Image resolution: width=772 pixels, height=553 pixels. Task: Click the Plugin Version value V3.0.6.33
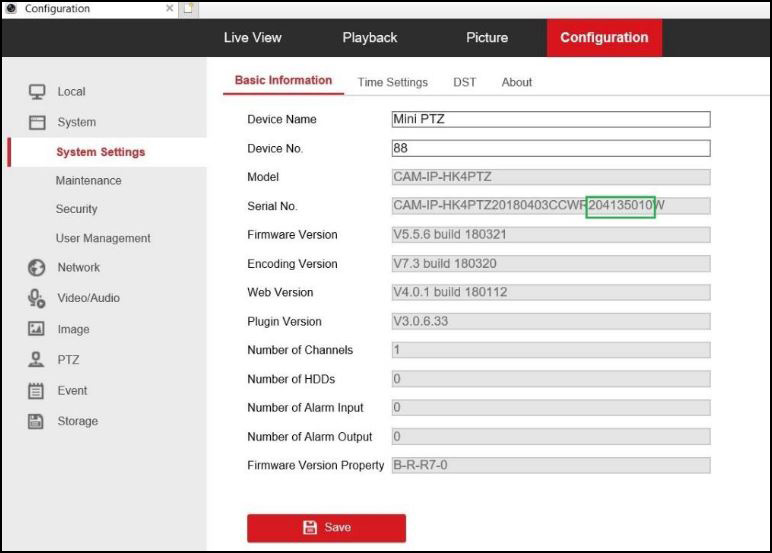[x=551, y=321]
